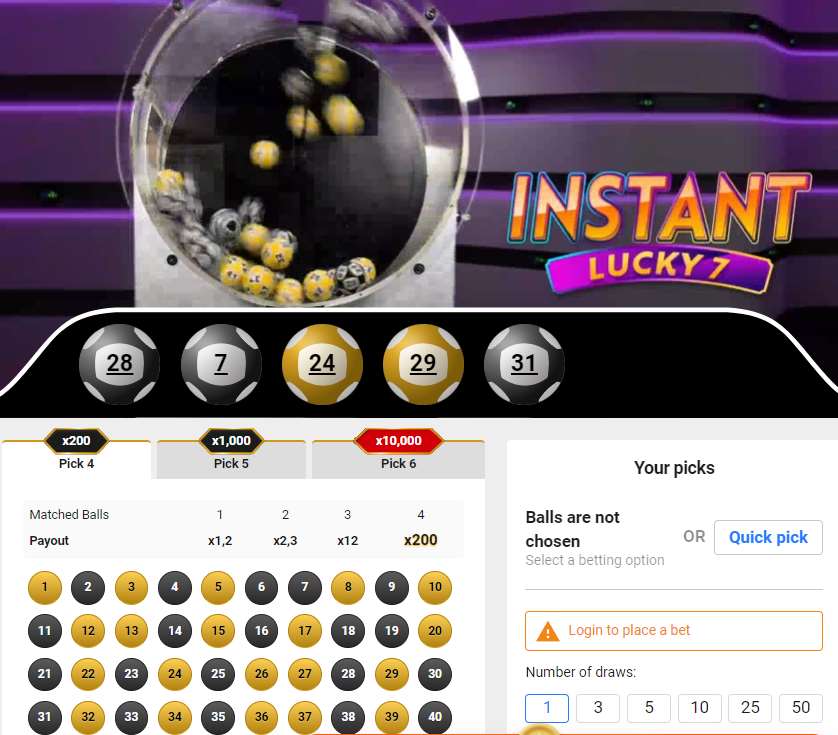Set number of draws to 1
The height and width of the screenshot is (735, 838).
(x=547, y=708)
